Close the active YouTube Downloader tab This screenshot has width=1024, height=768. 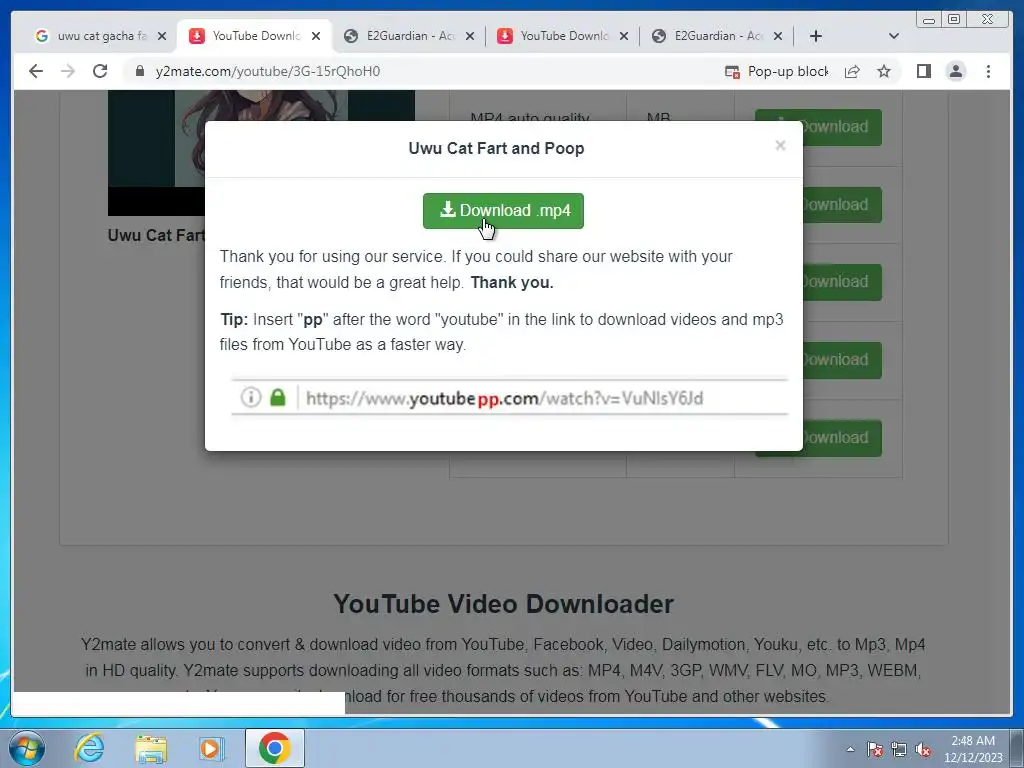pos(316,36)
